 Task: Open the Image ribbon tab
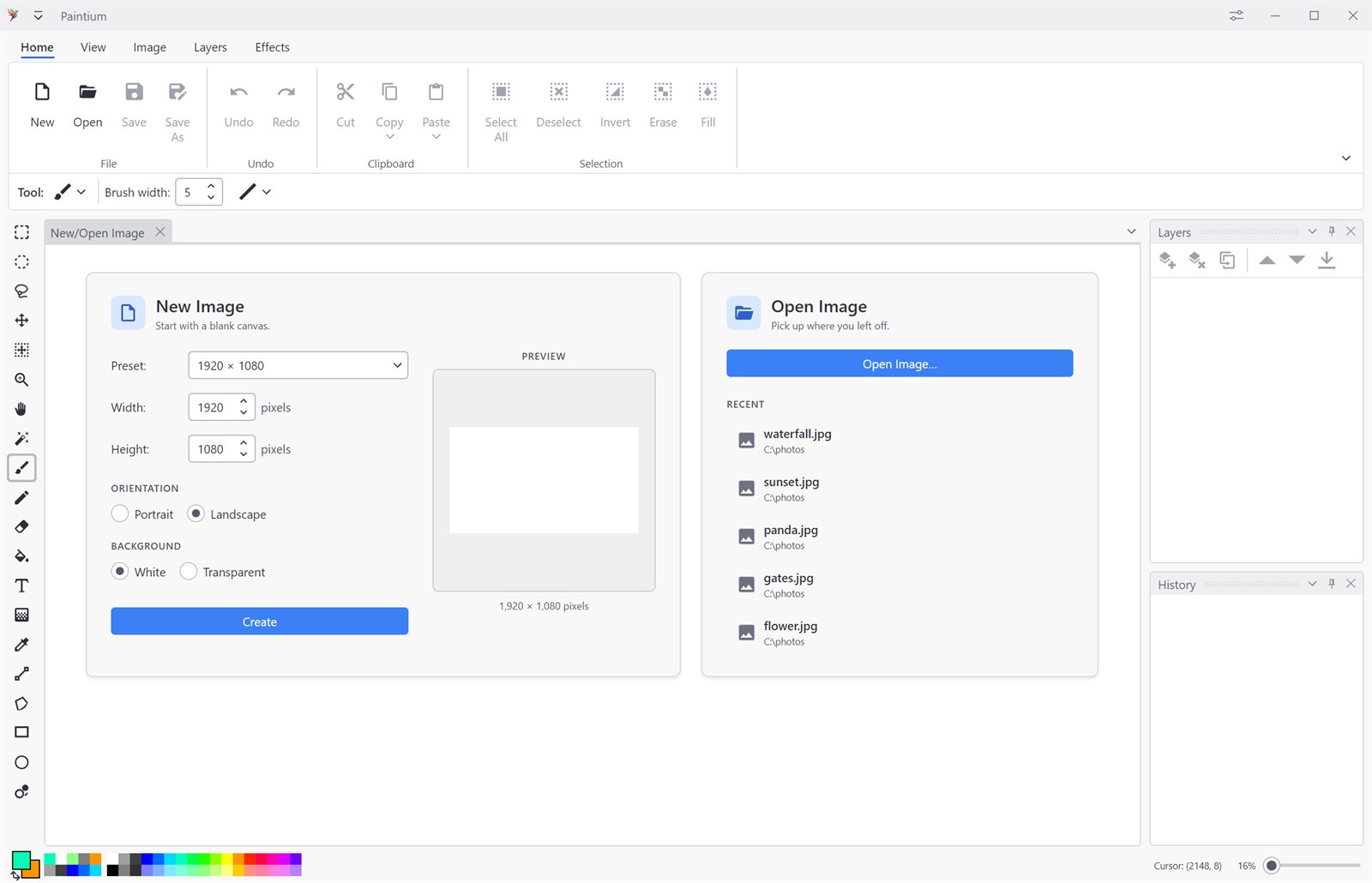coord(149,47)
